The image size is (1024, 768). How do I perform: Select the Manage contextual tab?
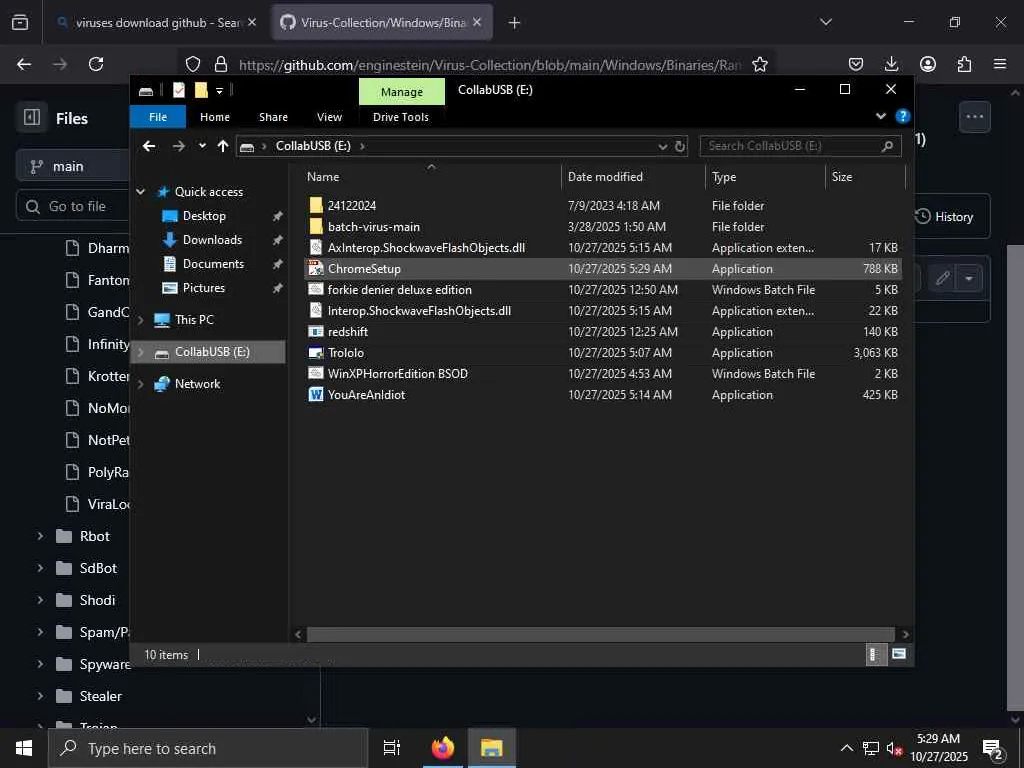tap(402, 92)
